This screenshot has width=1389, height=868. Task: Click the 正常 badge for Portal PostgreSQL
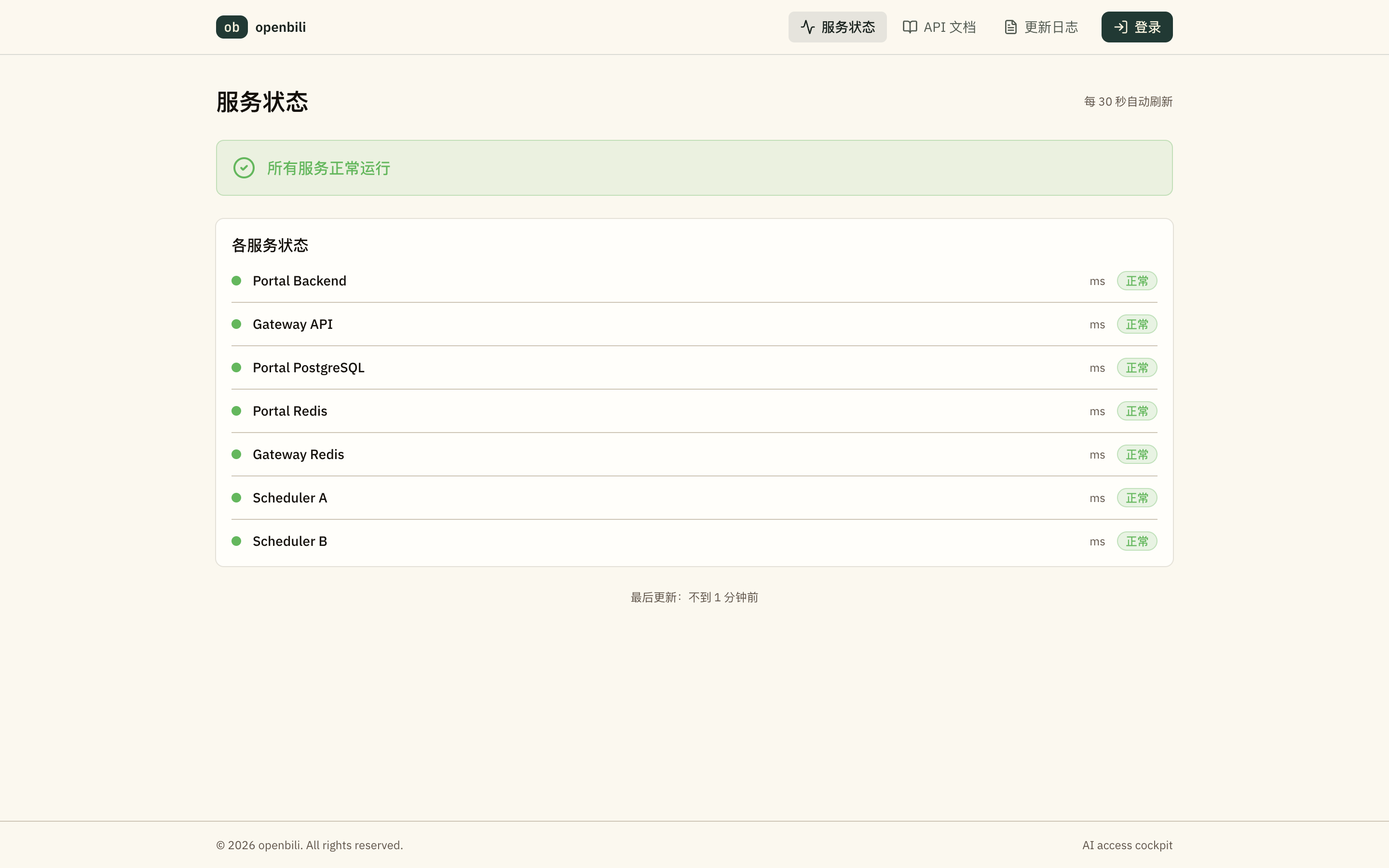click(x=1136, y=367)
